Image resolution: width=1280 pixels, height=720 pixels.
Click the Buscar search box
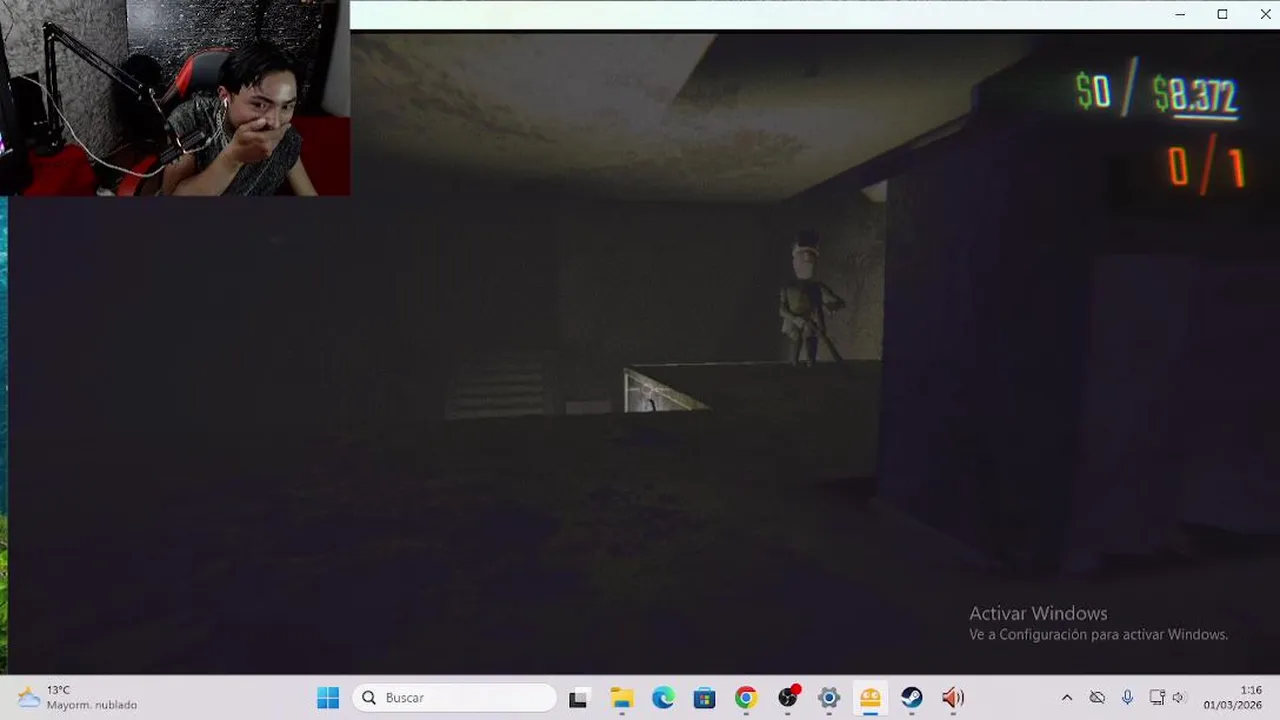(454, 698)
